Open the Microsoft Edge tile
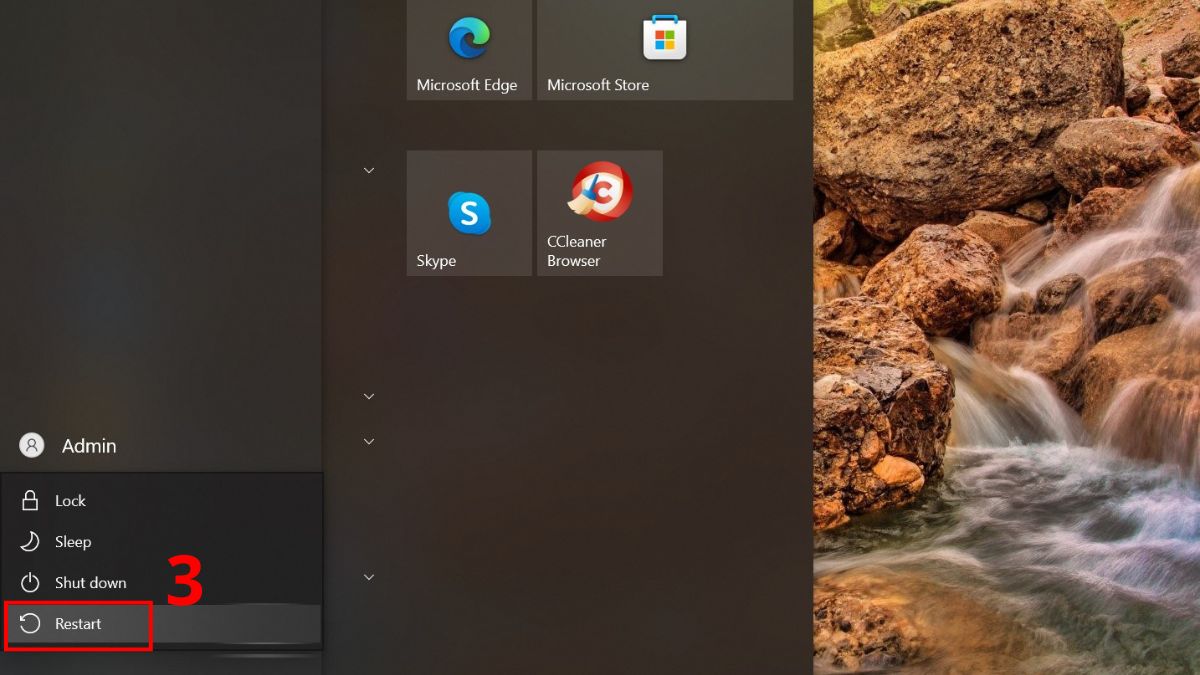This screenshot has width=1200, height=675. tap(469, 50)
